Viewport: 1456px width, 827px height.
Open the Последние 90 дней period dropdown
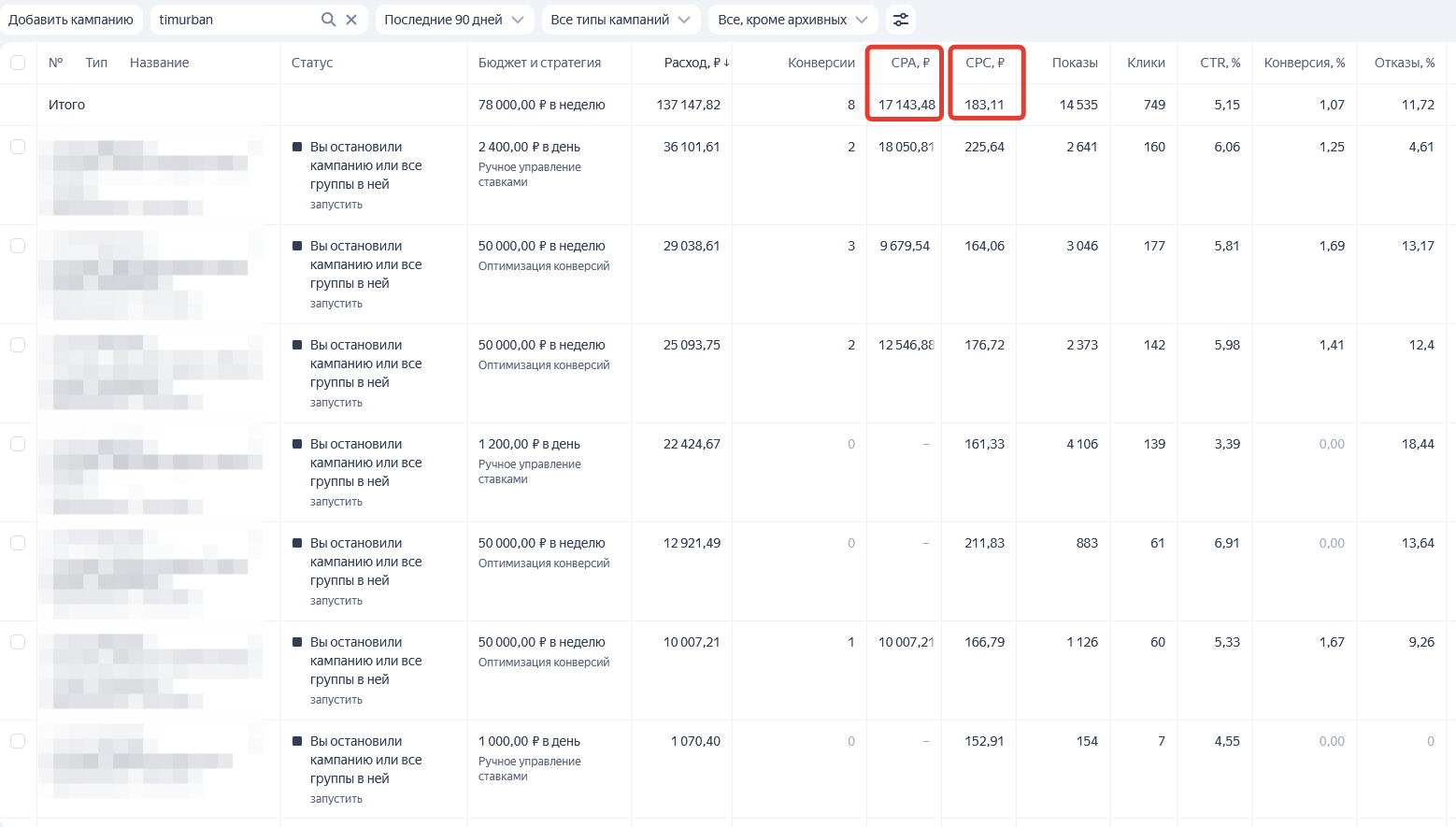[x=454, y=20]
